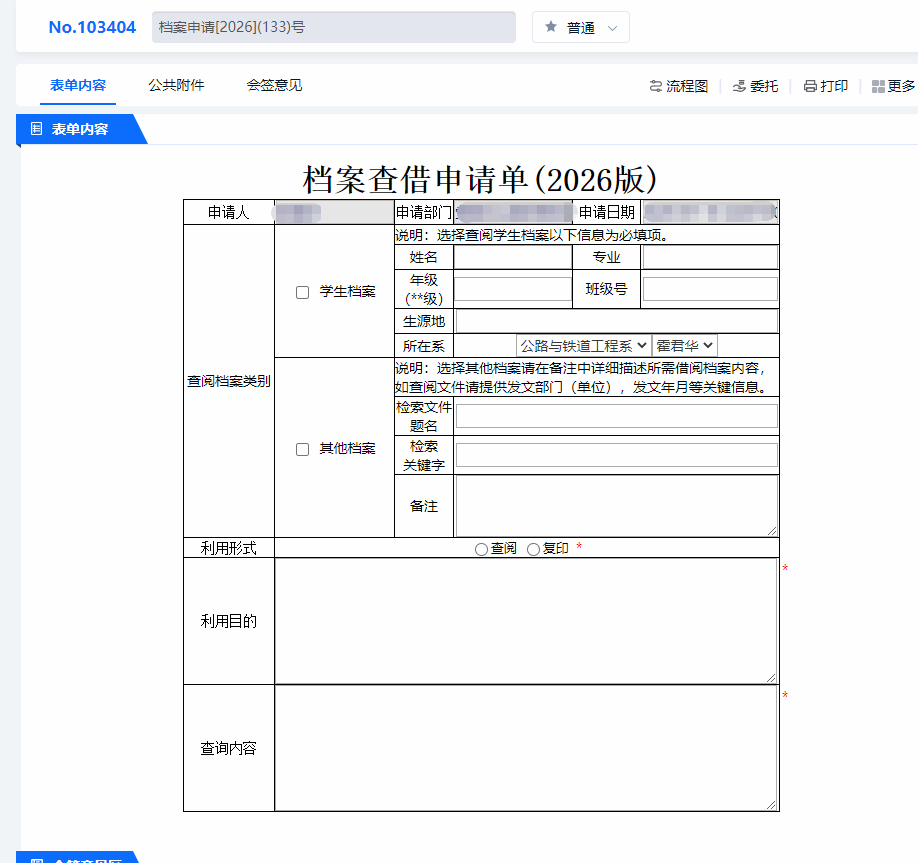918x863 pixels.
Task: Switch to the 会签意见 tab
Action: 275,85
